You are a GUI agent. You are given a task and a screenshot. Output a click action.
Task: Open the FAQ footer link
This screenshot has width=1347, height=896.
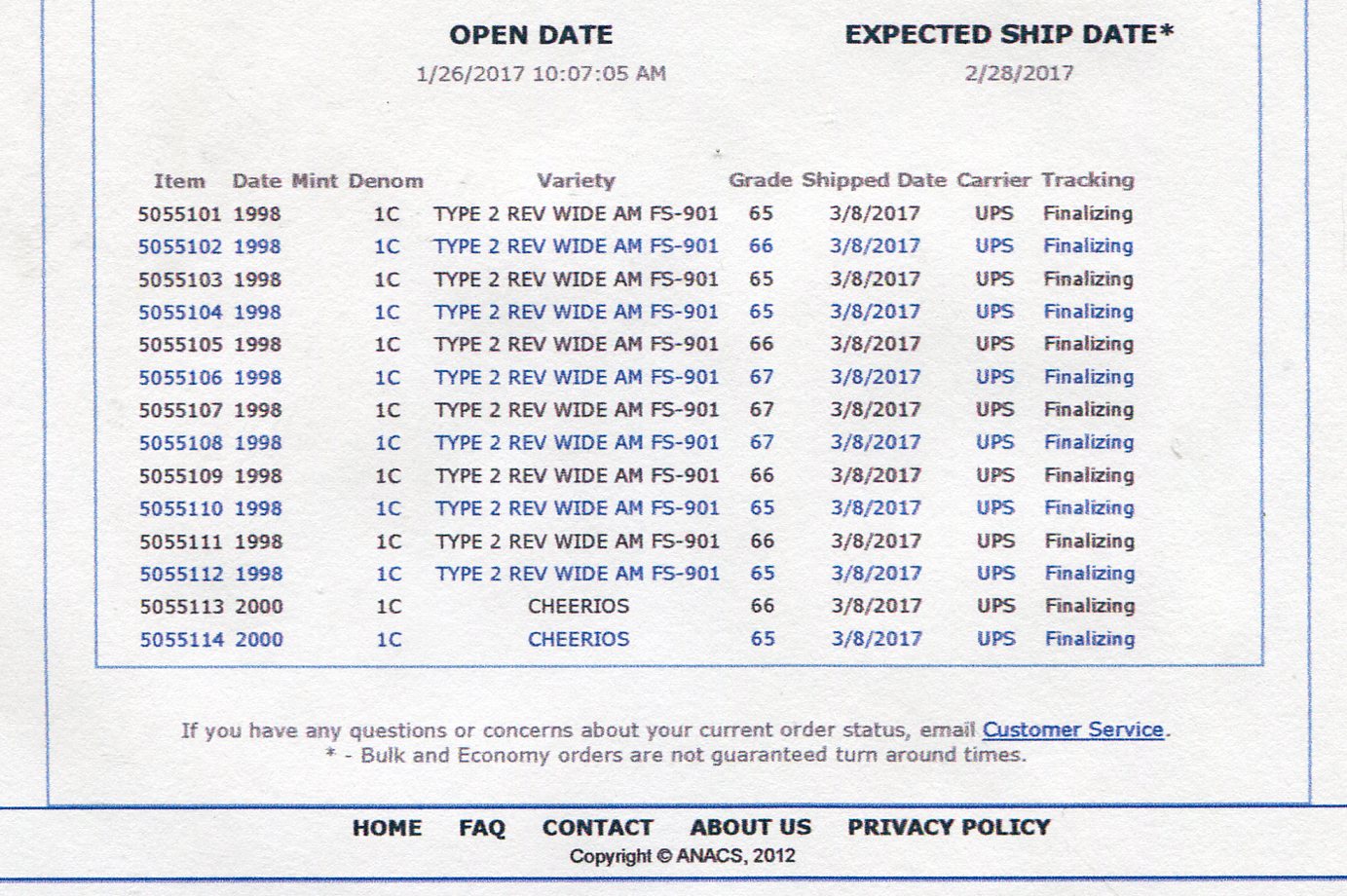coord(482,828)
